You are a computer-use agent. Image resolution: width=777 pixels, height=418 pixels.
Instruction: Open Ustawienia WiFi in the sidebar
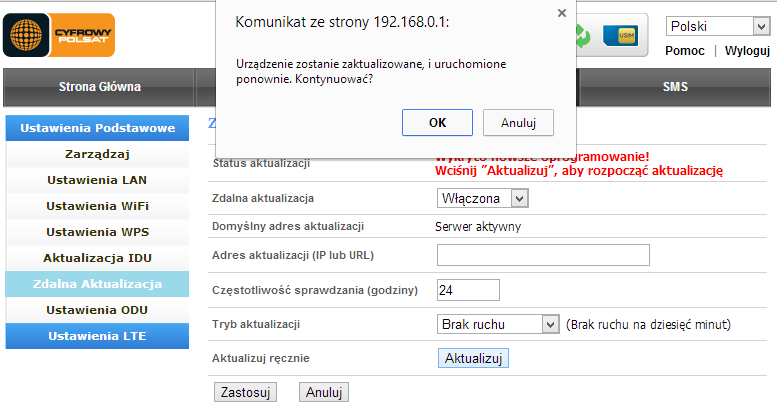(x=97, y=206)
